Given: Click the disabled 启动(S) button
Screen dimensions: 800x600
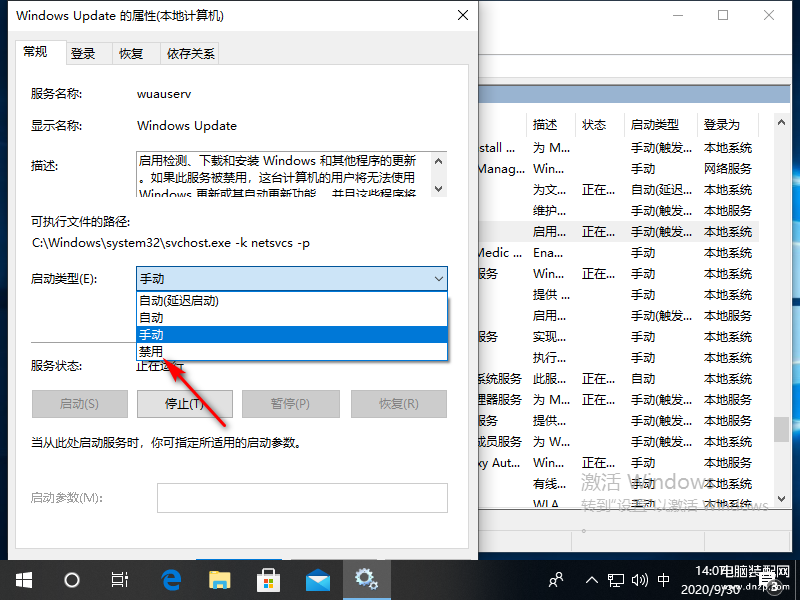Looking at the screenshot, I should pos(80,404).
